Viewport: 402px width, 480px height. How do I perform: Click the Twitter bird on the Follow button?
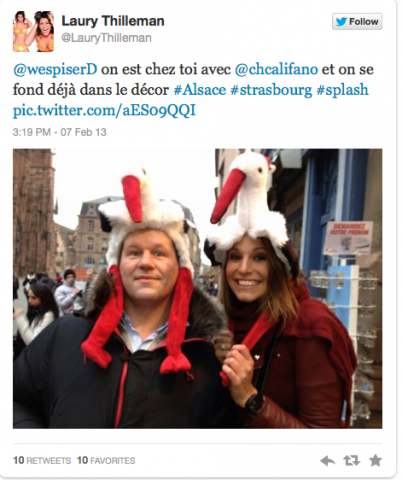(341, 22)
